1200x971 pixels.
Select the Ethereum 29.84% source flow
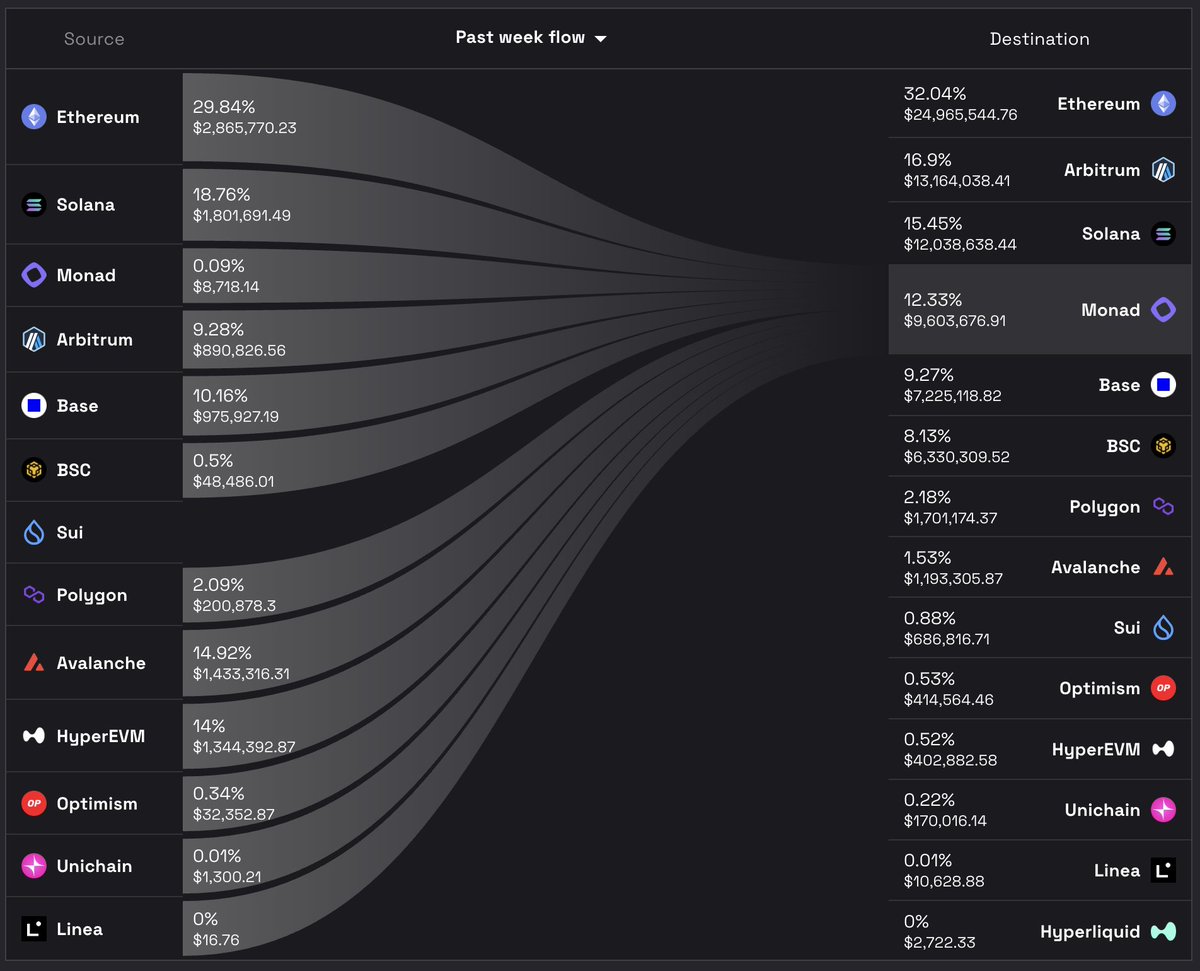click(244, 117)
